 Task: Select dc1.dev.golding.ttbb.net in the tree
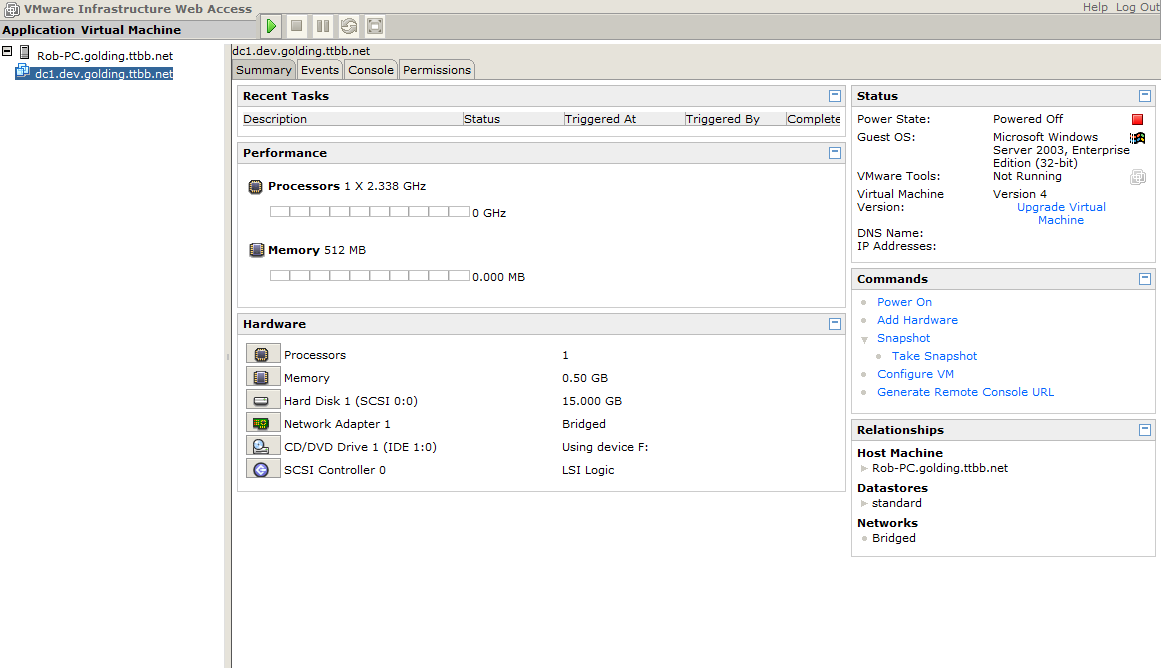point(104,73)
